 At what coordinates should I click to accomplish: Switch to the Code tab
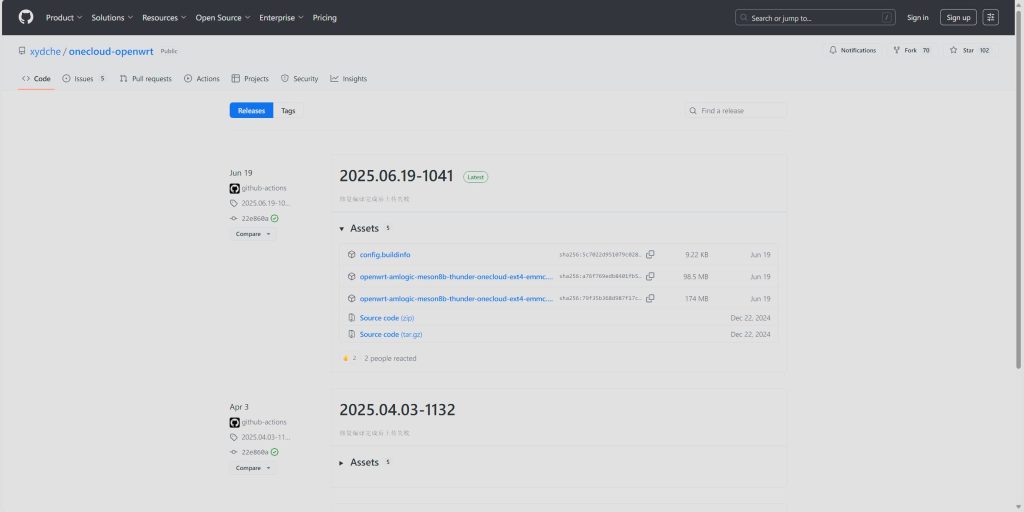click(x=36, y=78)
